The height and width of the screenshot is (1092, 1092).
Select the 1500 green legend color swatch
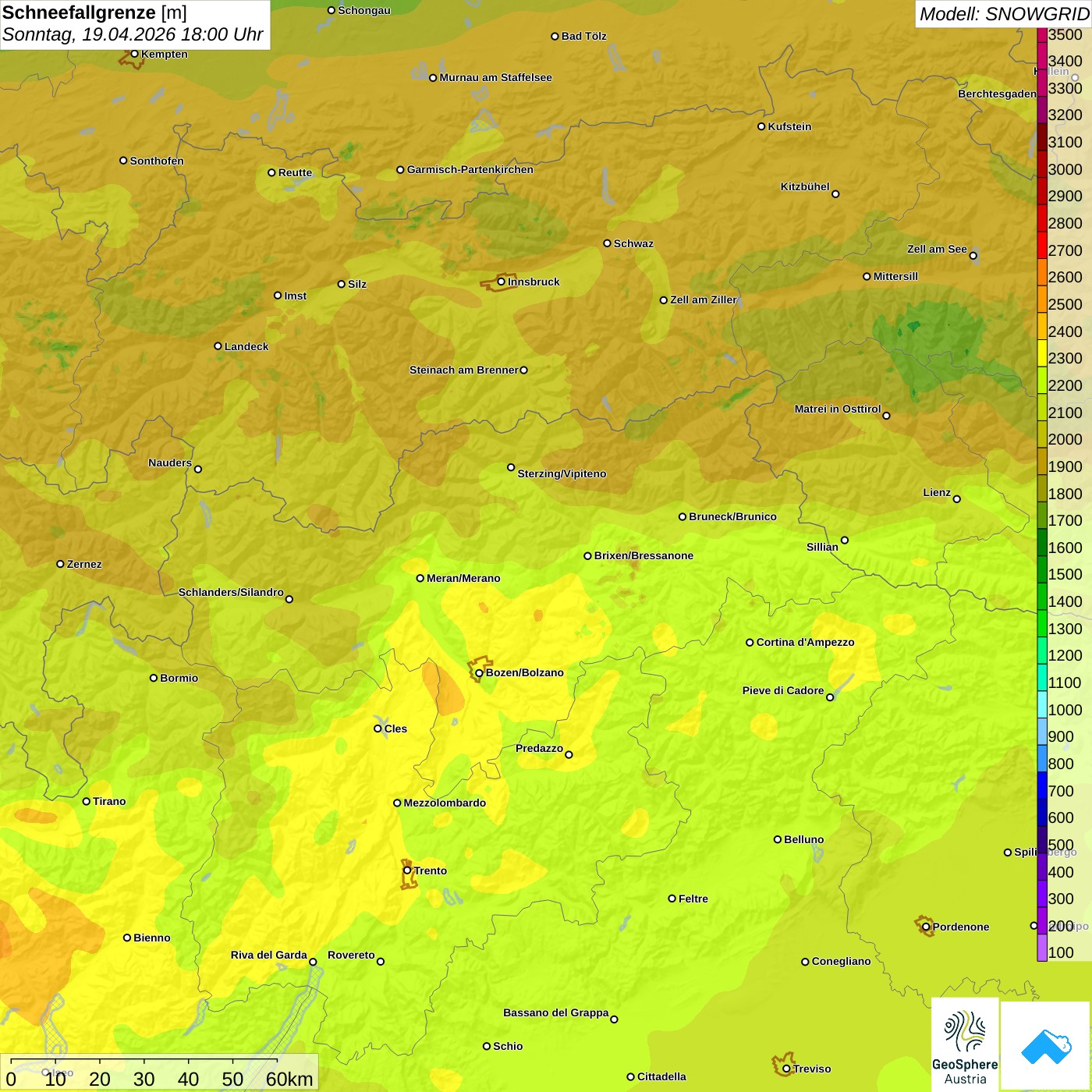pyautogui.click(x=1042, y=569)
